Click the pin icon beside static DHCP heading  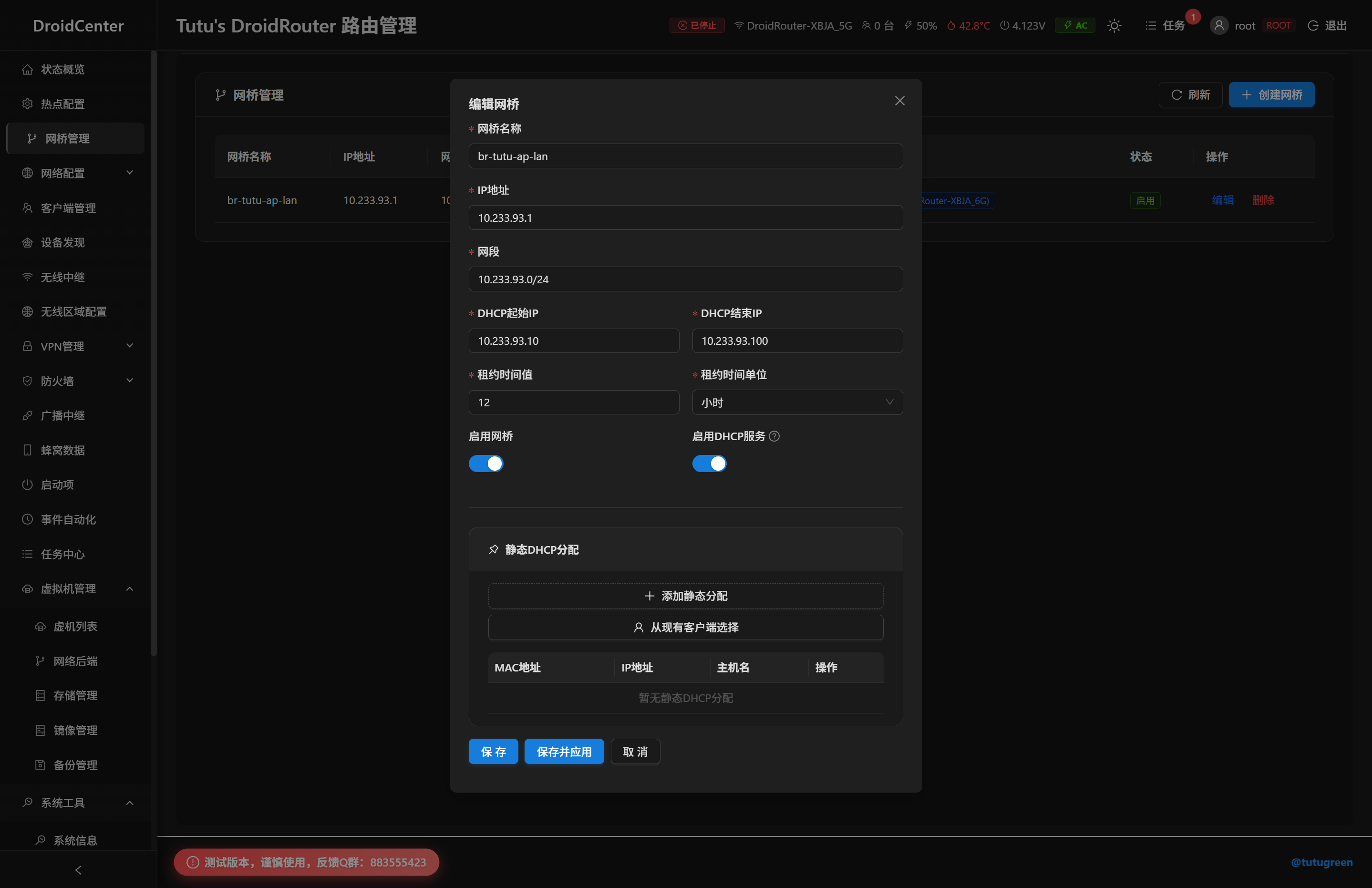(494, 549)
